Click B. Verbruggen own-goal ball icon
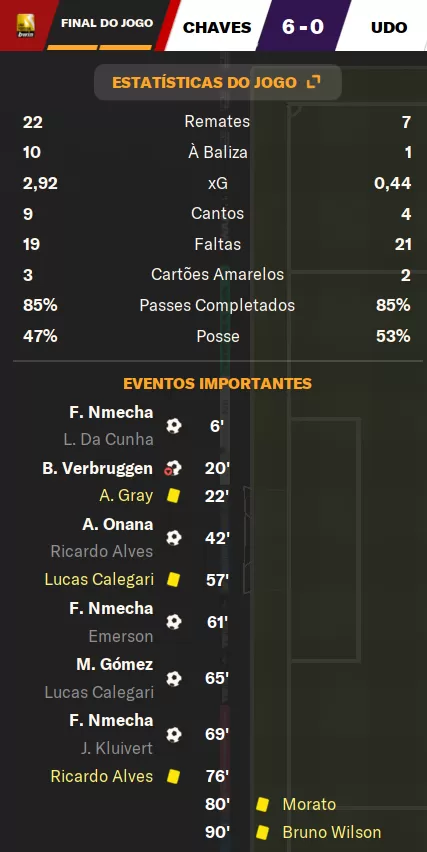Screen dimensions: 427x852 point(173,468)
